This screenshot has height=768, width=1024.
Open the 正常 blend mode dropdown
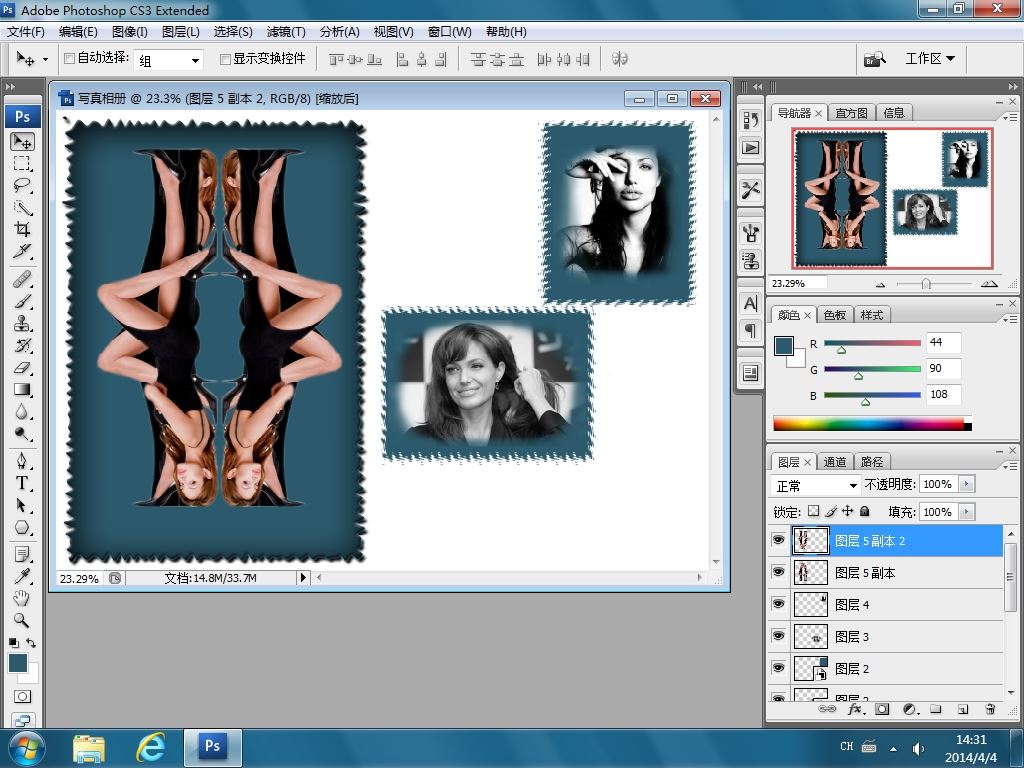point(815,485)
